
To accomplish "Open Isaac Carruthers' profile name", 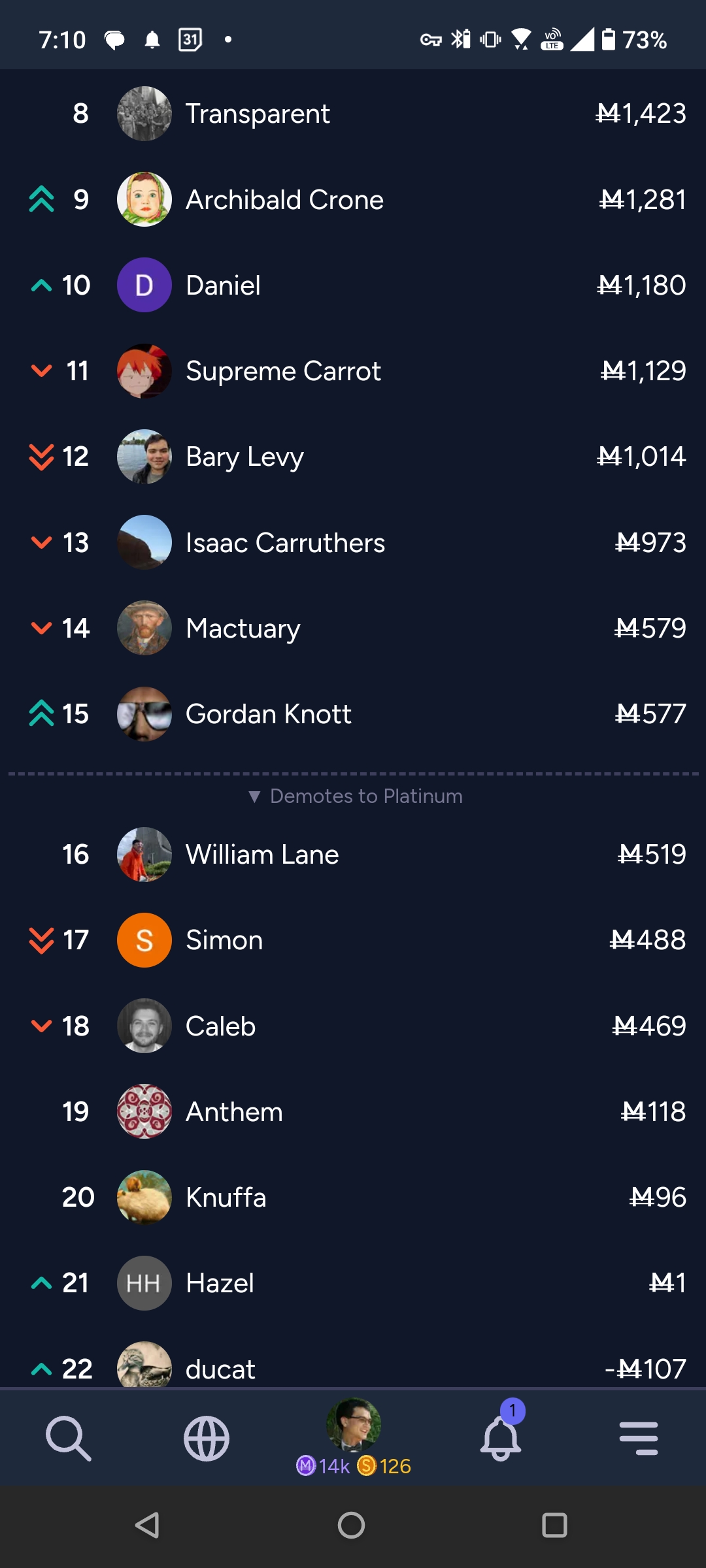I will click(x=285, y=543).
